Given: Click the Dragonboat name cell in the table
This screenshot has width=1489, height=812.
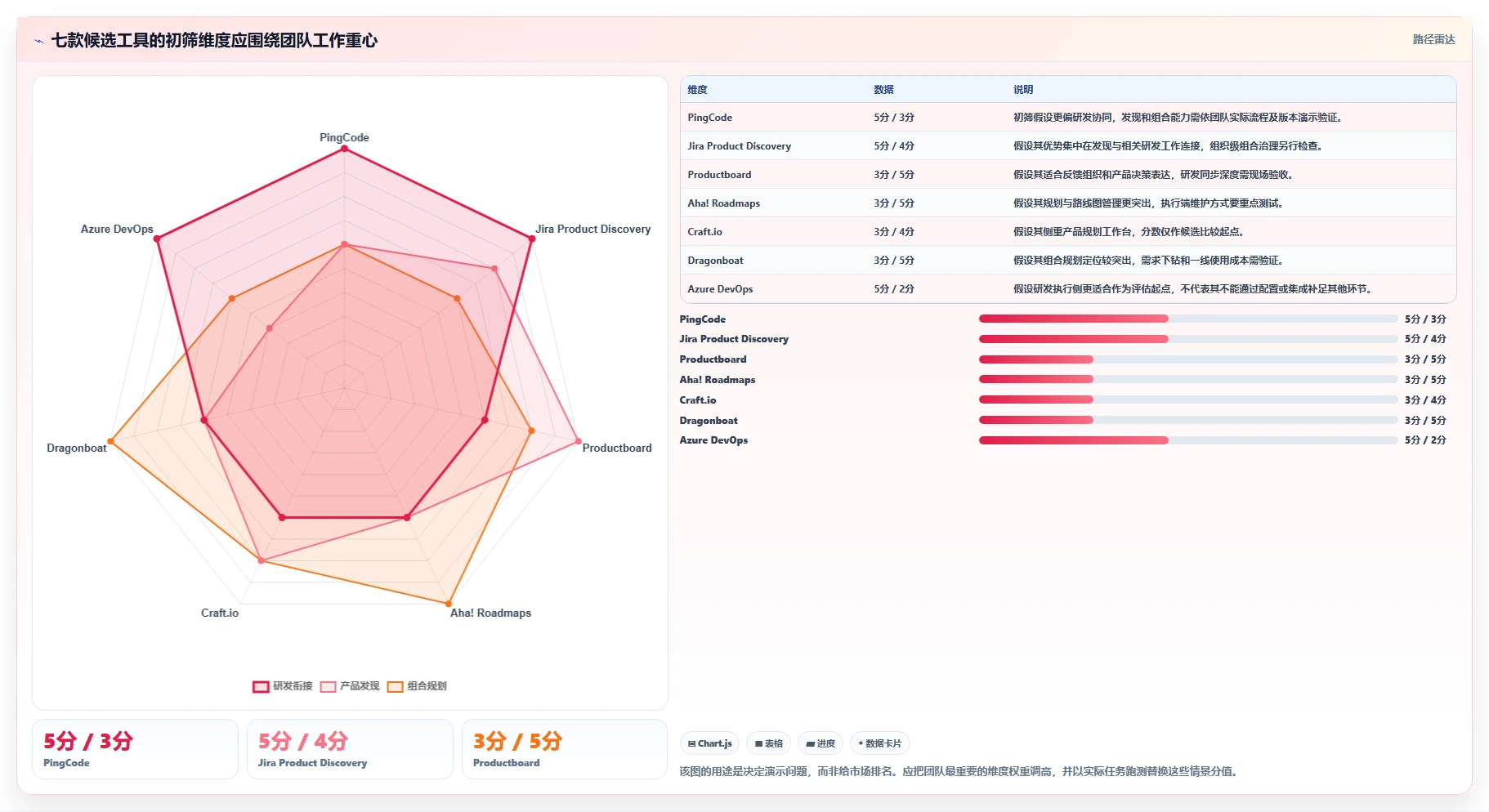Looking at the screenshot, I should [x=716, y=261].
